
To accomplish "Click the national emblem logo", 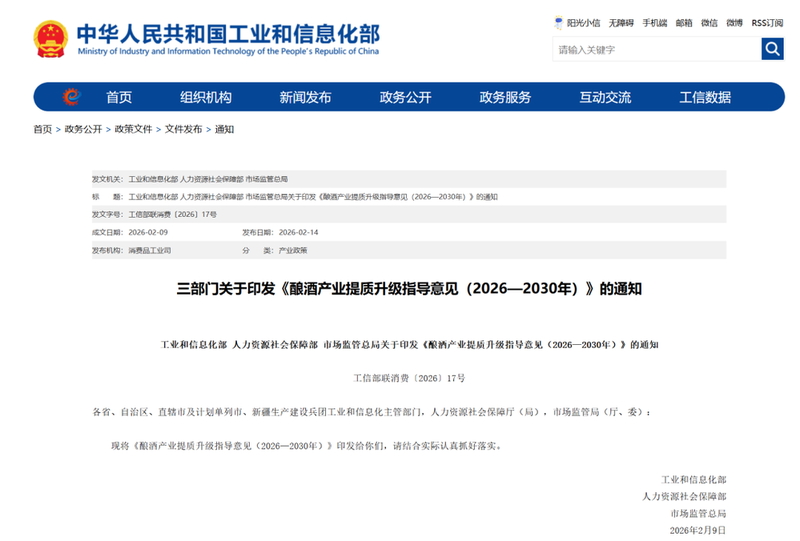I will 51,39.
